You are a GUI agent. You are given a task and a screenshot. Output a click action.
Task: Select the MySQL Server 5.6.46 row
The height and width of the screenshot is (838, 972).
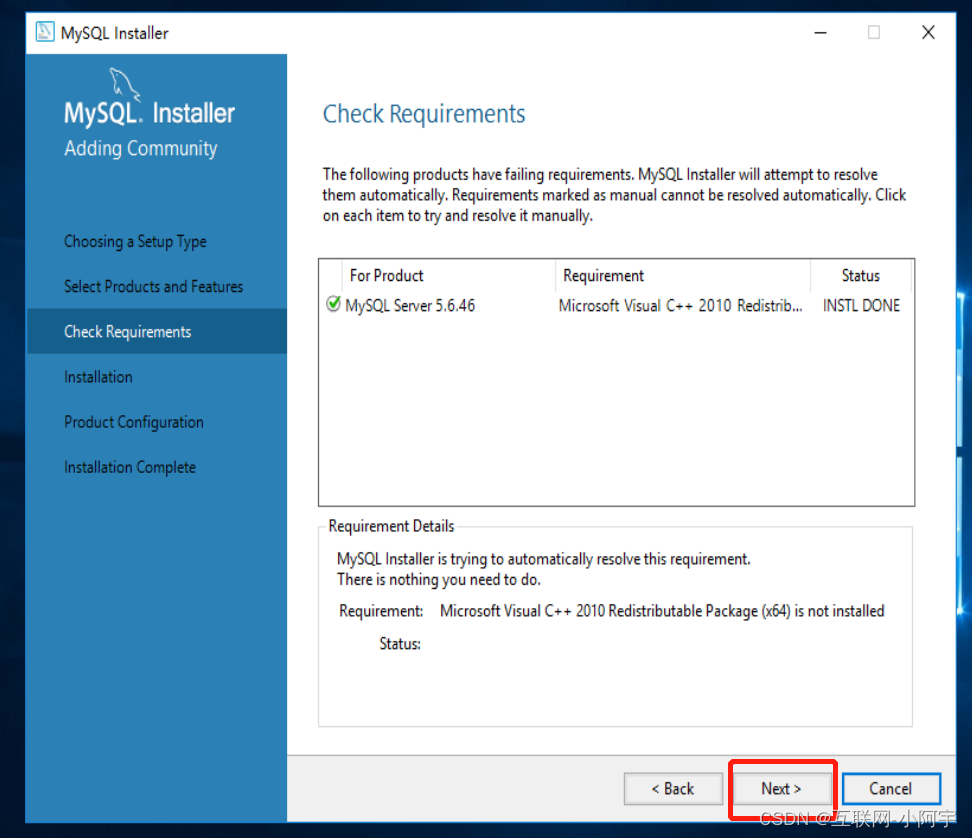[x=616, y=305]
